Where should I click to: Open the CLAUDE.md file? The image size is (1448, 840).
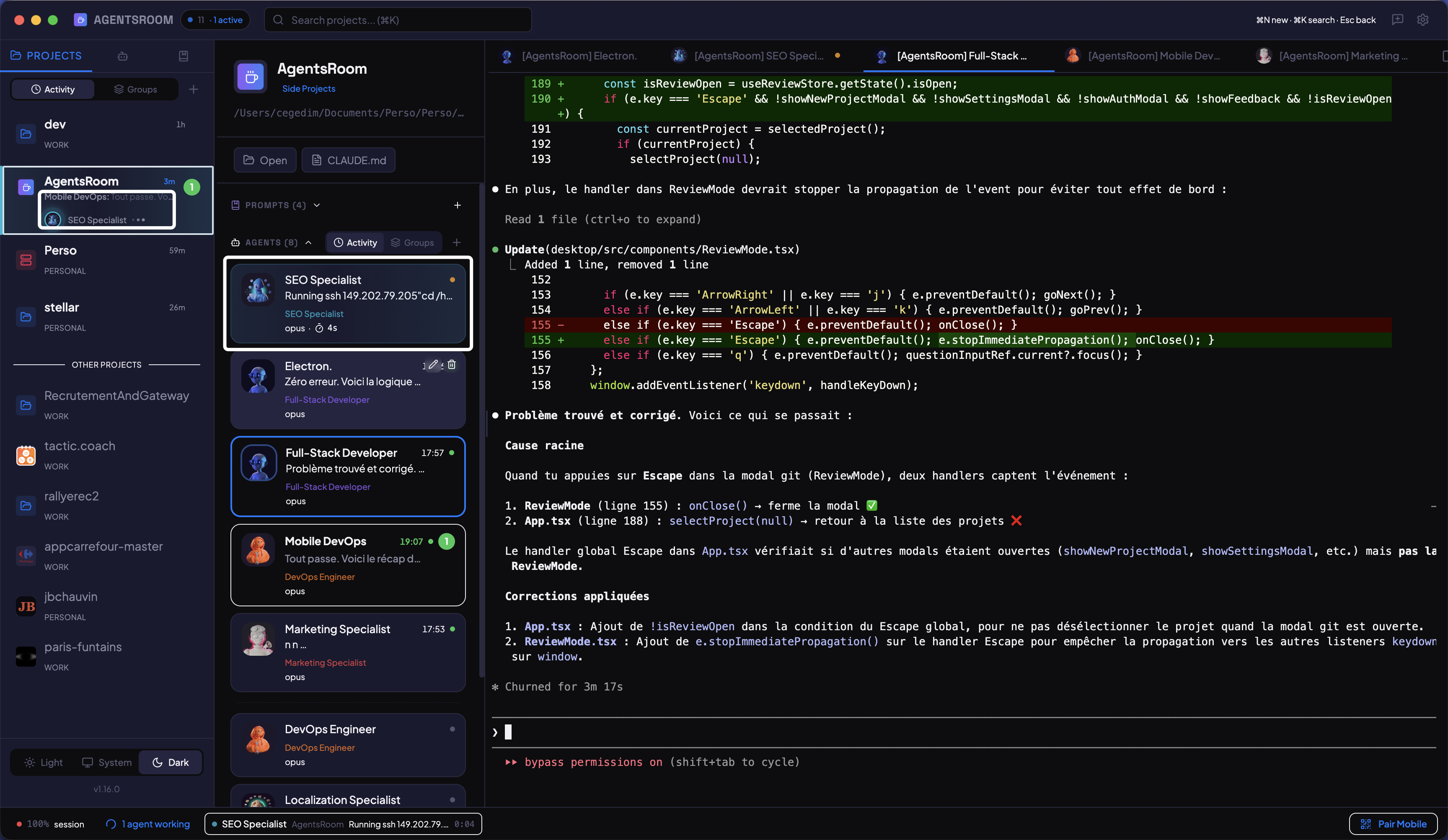348,160
